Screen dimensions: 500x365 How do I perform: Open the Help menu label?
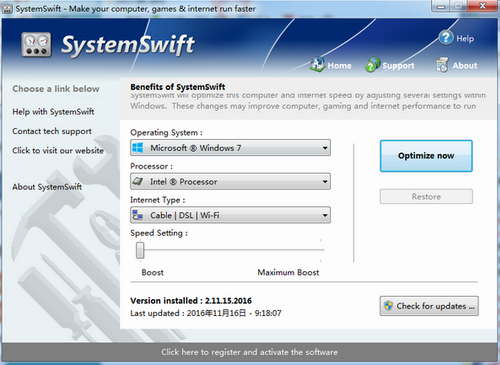pyautogui.click(x=465, y=39)
